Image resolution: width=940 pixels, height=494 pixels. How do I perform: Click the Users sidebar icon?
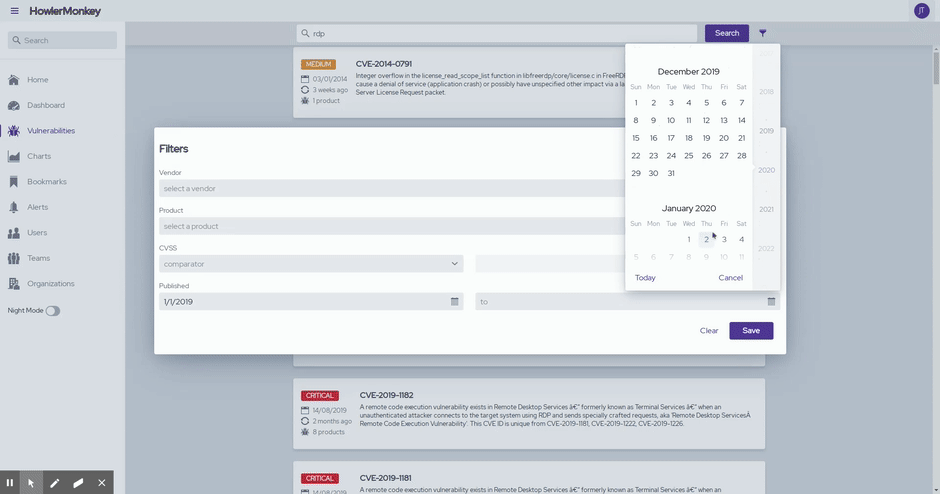tap(14, 233)
